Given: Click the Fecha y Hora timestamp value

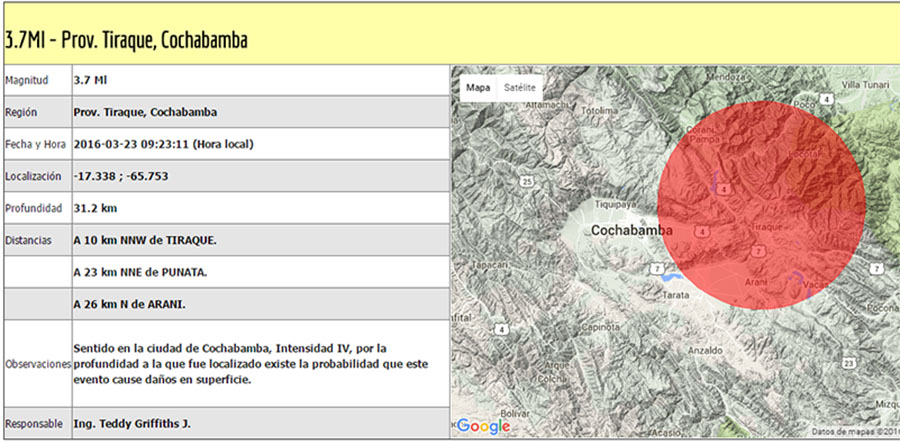Looking at the screenshot, I should pyautogui.click(x=163, y=145).
